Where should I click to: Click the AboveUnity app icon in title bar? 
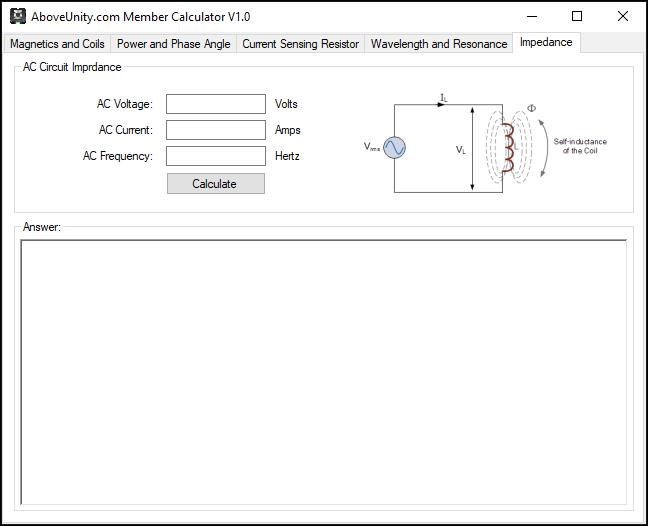tap(17, 16)
